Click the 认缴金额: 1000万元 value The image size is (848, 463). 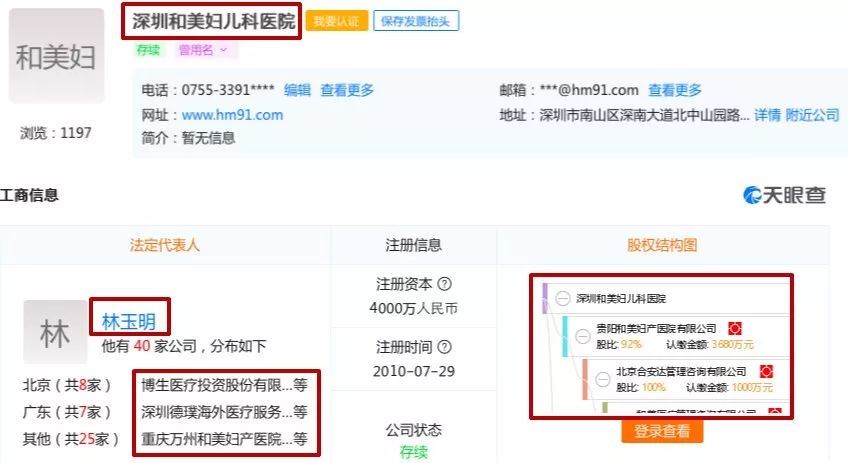pyautogui.click(x=730, y=388)
